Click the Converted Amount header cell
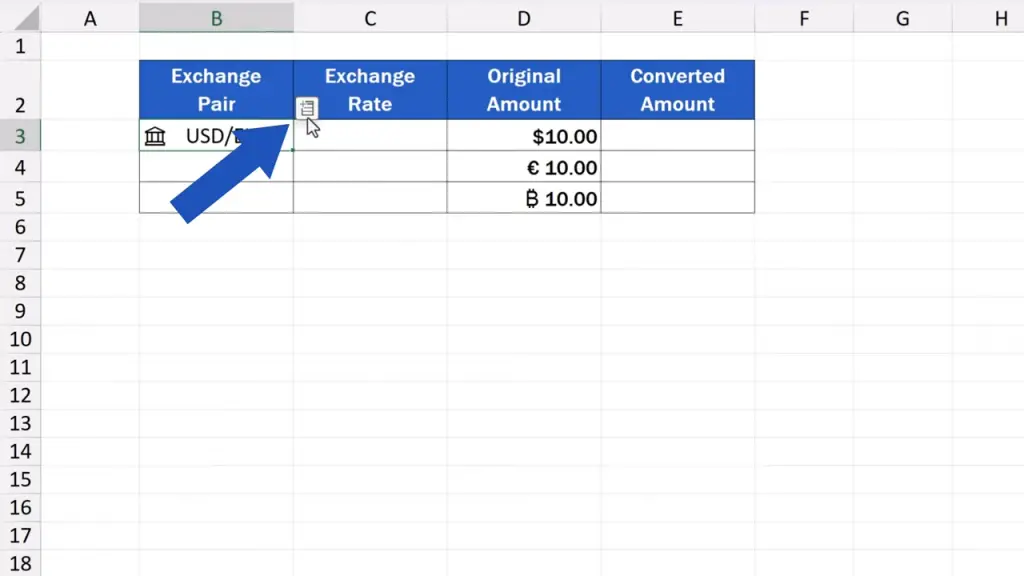 [x=677, y=90]
